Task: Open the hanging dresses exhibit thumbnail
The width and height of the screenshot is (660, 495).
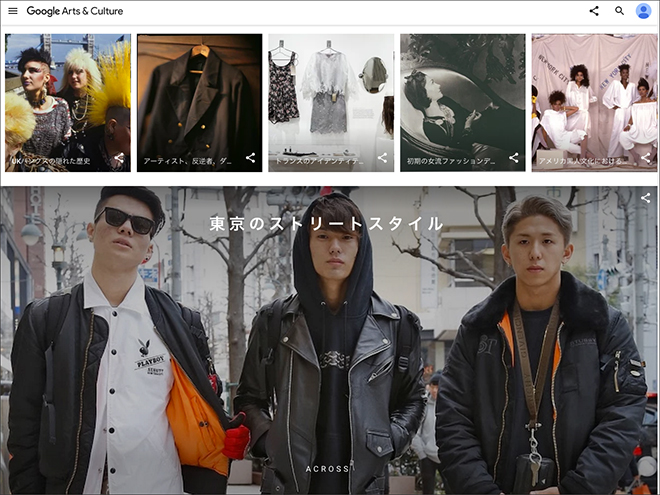Action: click(x=331, y=95)
